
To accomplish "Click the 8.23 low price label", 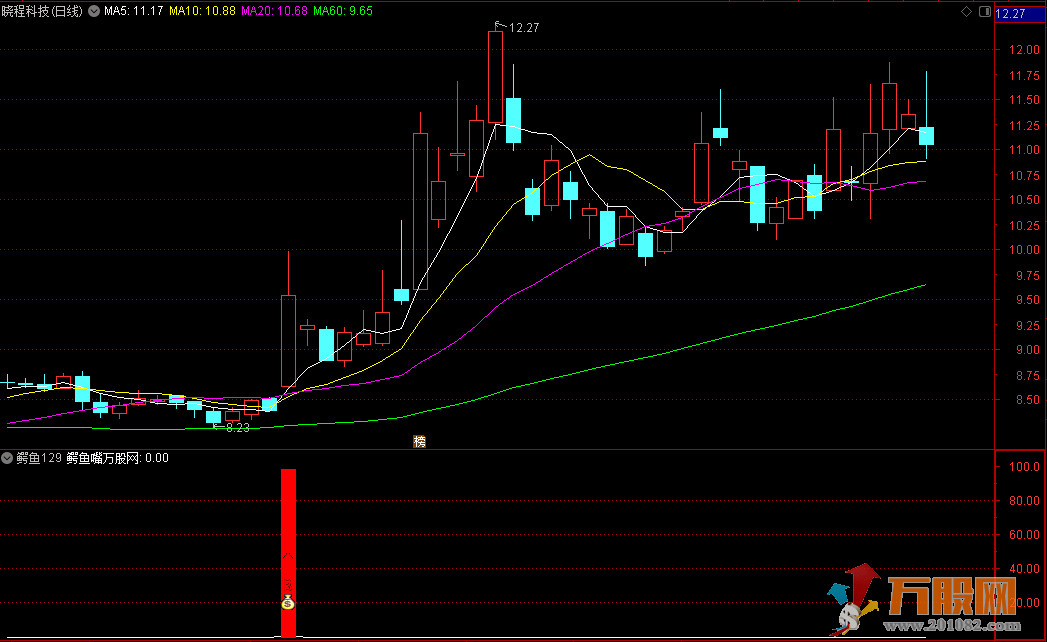I will [x=238, y=428].
